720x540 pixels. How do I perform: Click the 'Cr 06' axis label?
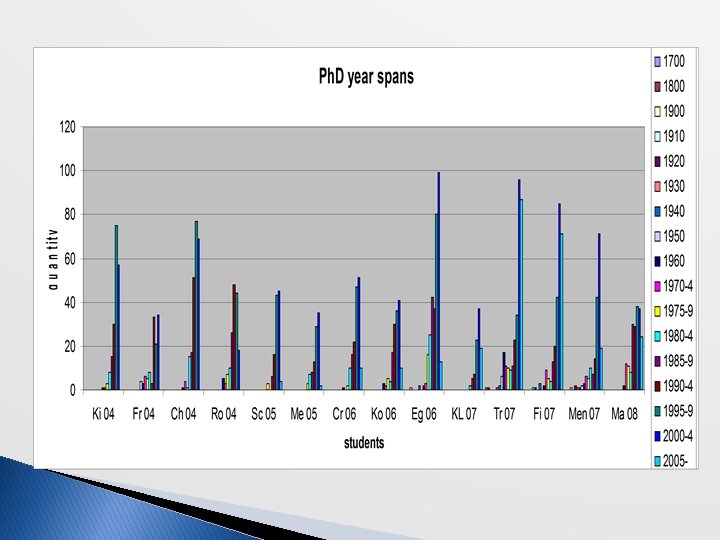[x=344, y=414]
